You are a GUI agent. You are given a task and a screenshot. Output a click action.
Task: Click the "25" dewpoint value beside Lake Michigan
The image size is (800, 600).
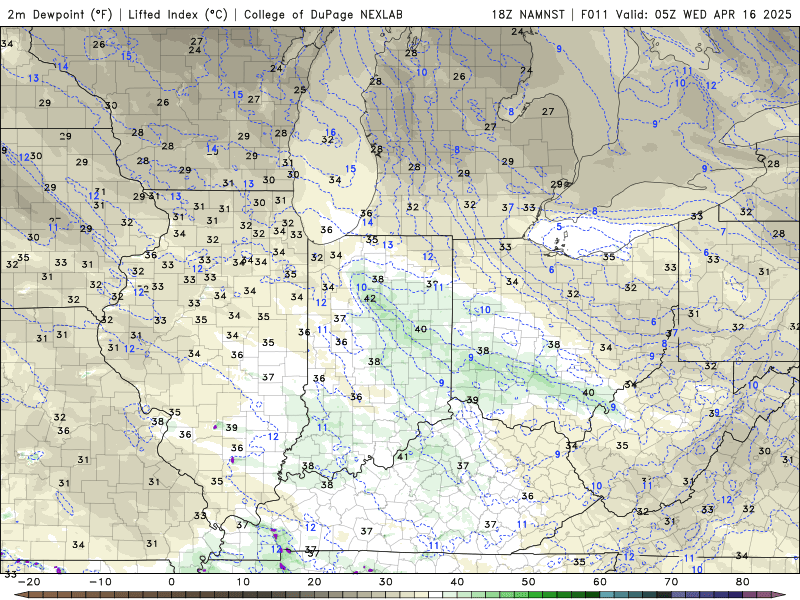tap(300, 90)
